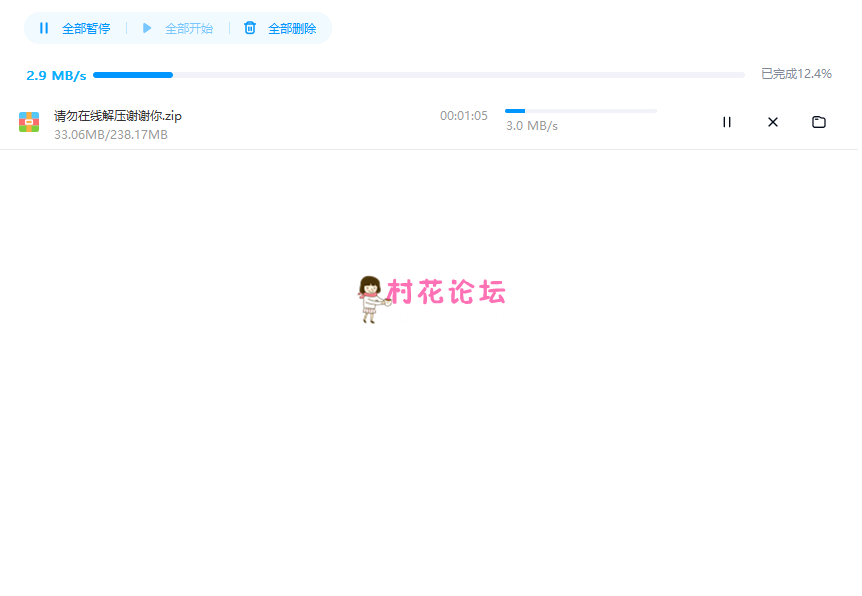This screenshot has height=596, width=862.
Task: Click the 已完成12.4% status text
Action: [797, 74]
